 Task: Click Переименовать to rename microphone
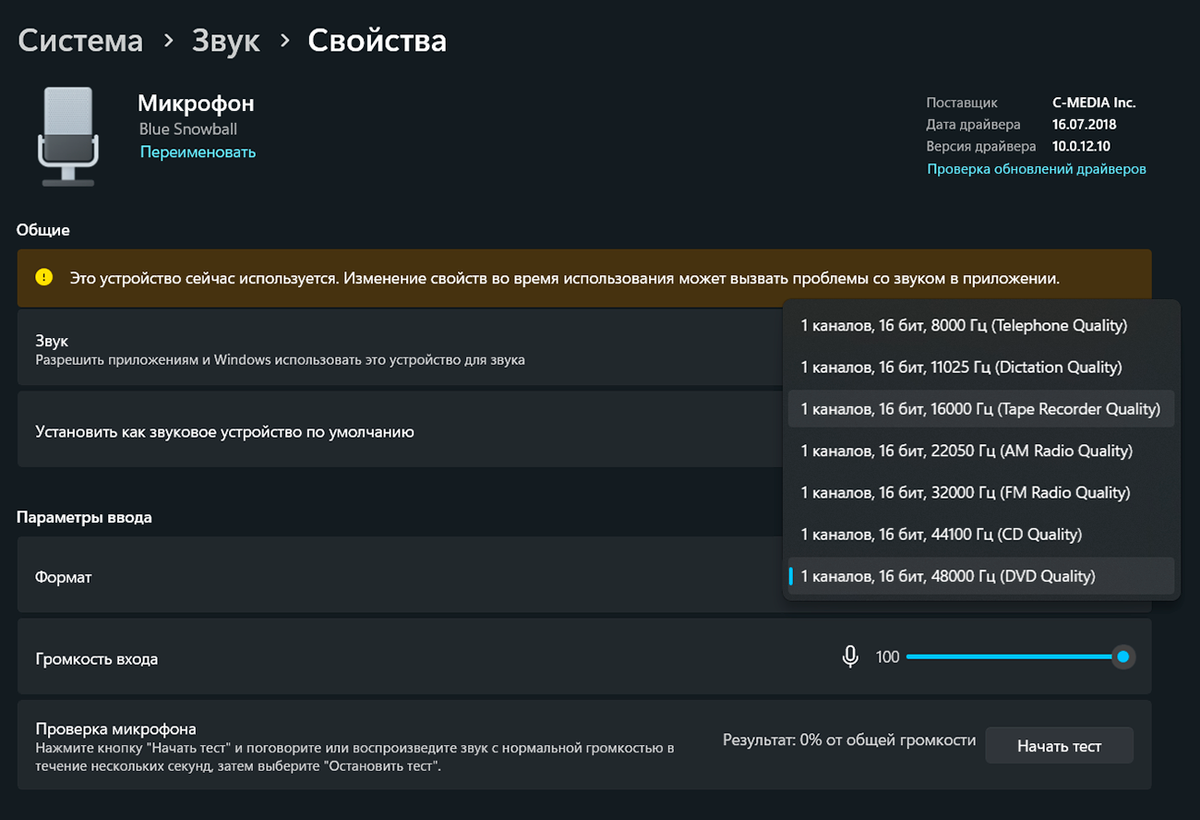198,152
